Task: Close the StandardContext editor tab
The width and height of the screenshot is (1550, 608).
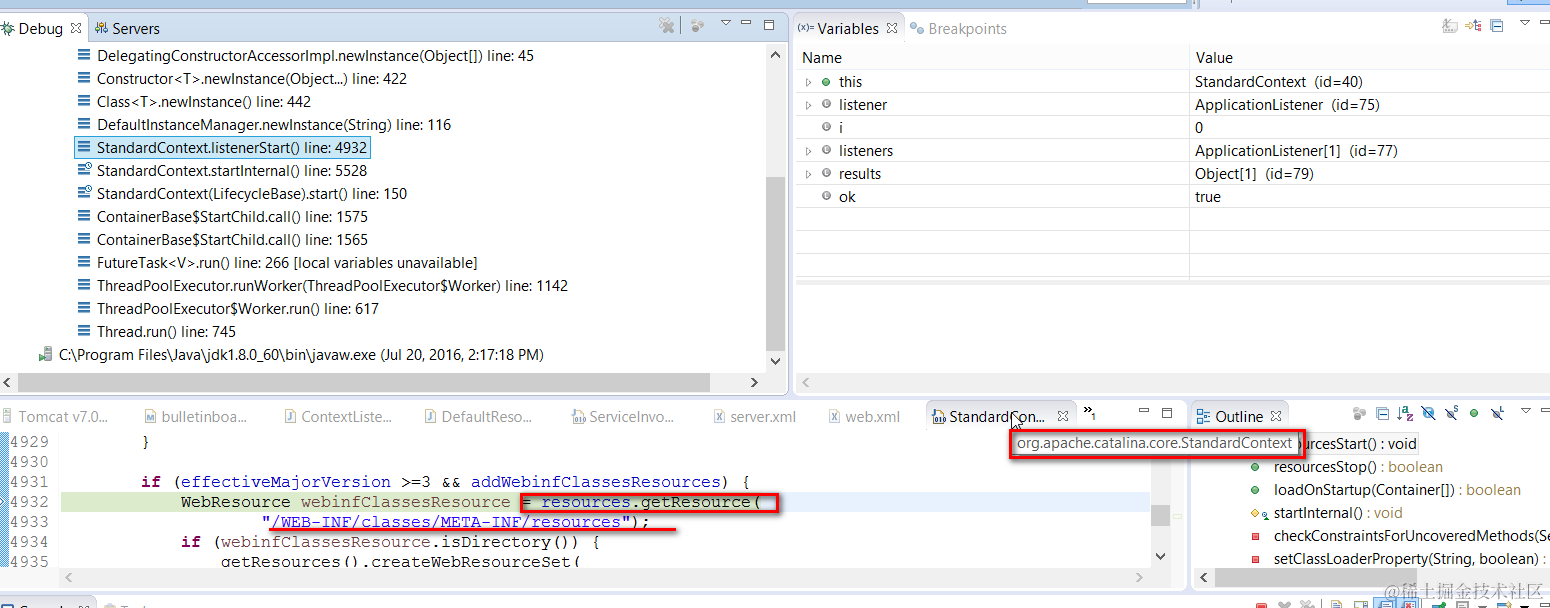Action: 1063,416
